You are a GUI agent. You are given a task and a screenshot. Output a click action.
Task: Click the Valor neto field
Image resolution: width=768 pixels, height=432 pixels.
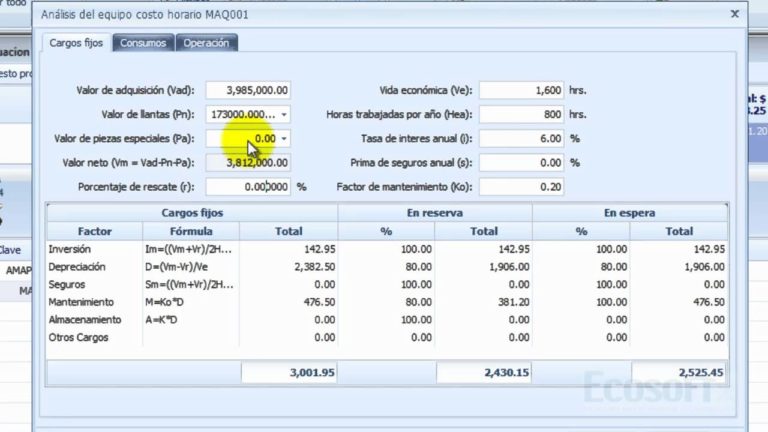click(248, 163)
